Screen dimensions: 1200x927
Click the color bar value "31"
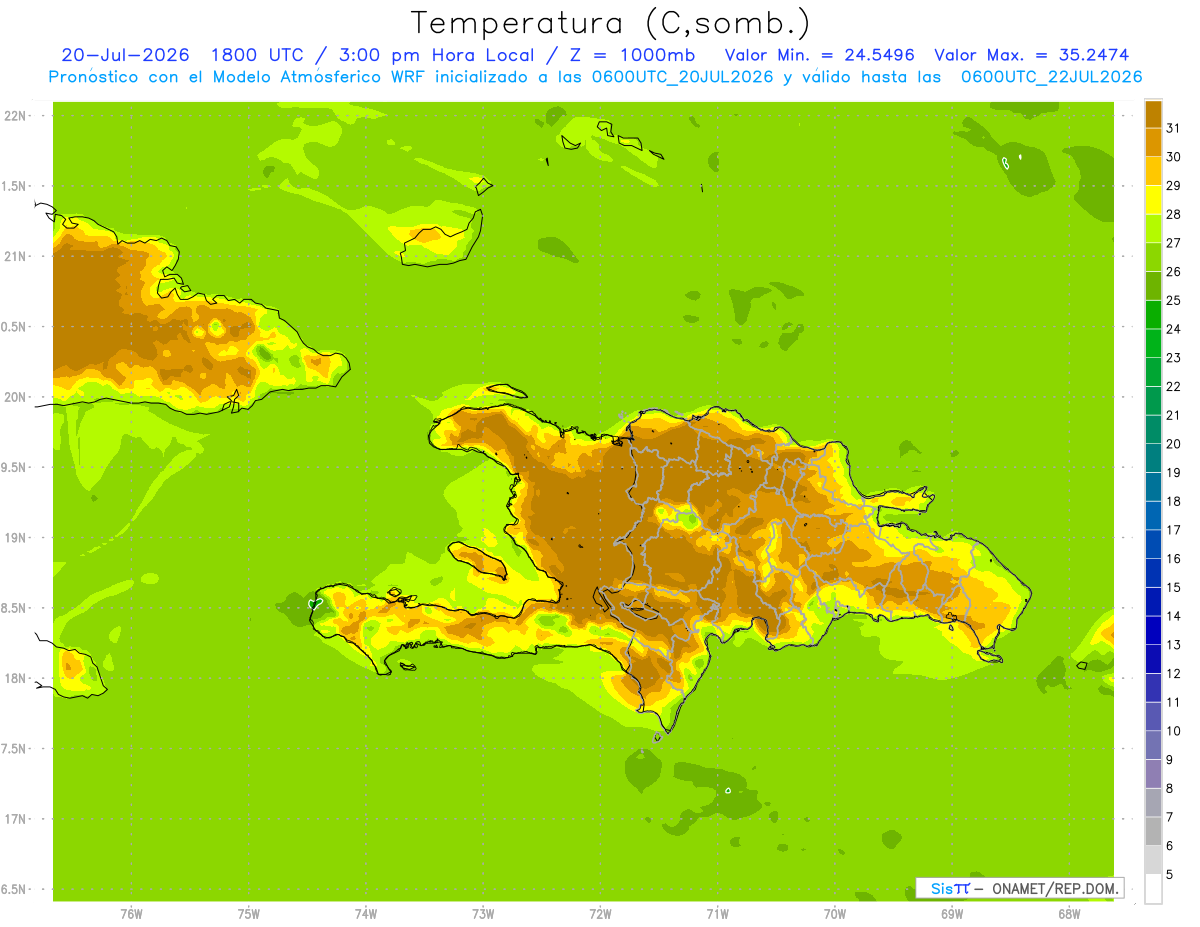[x=1173, y=128]
